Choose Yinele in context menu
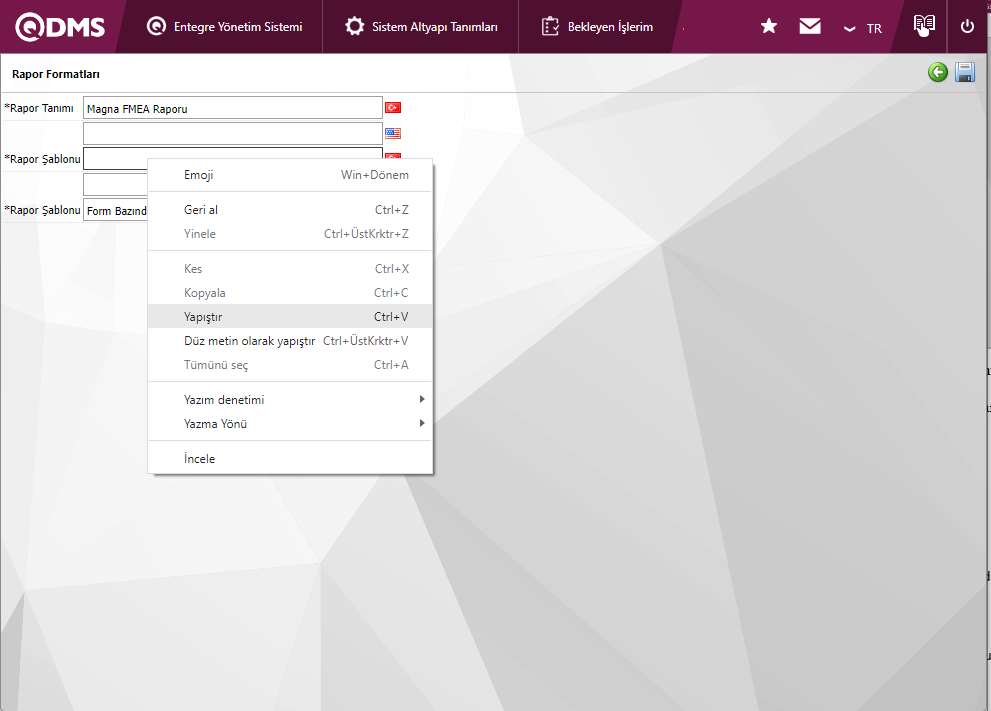The image size is (991, 711). tap(290, 234)
